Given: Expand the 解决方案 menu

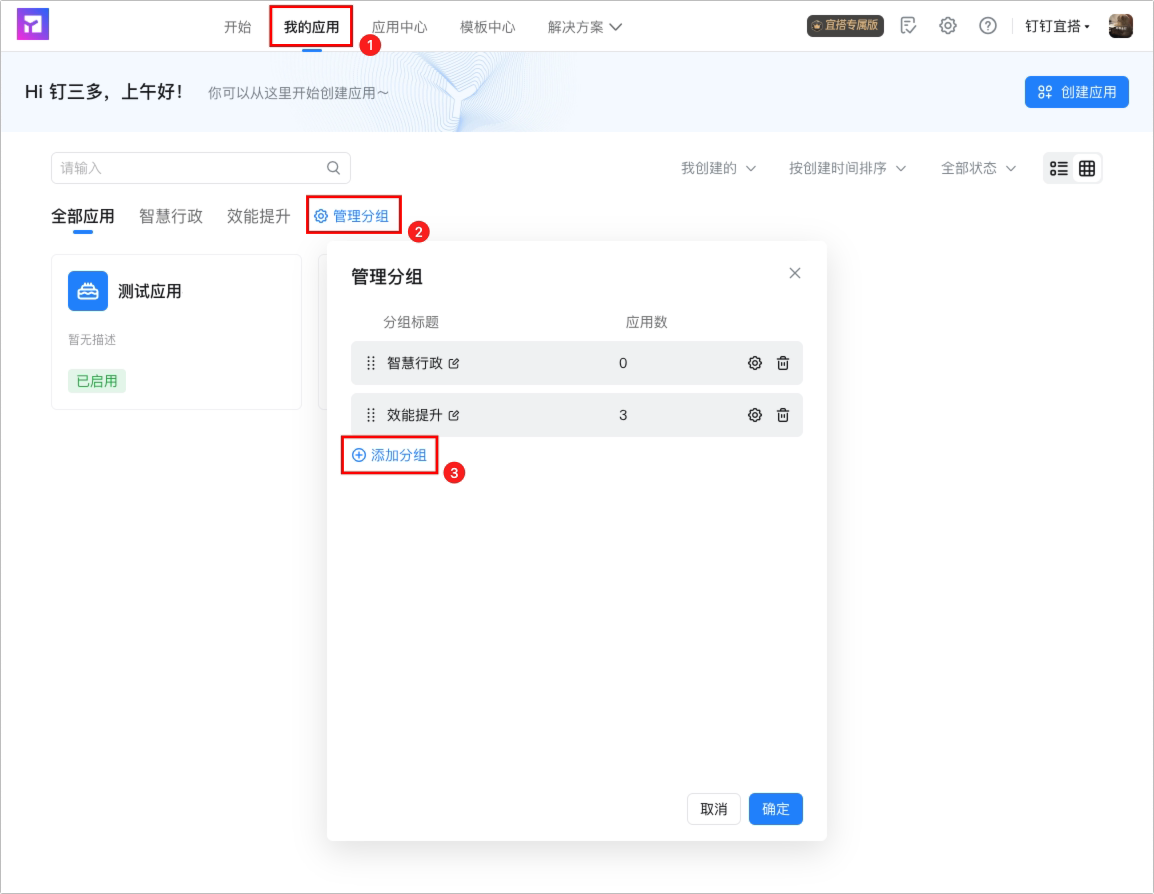Looking at the screenshot, I should [x=584, y=27].
